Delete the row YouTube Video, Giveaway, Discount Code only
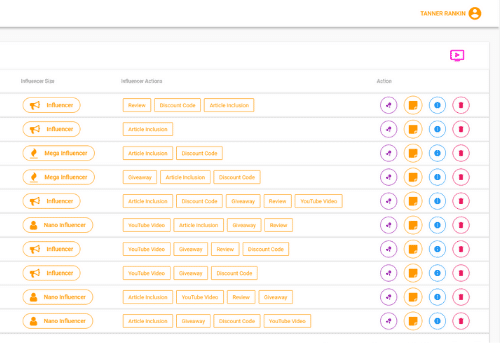The height and width of the screenshot is (361, 500). tap(461, 273)
